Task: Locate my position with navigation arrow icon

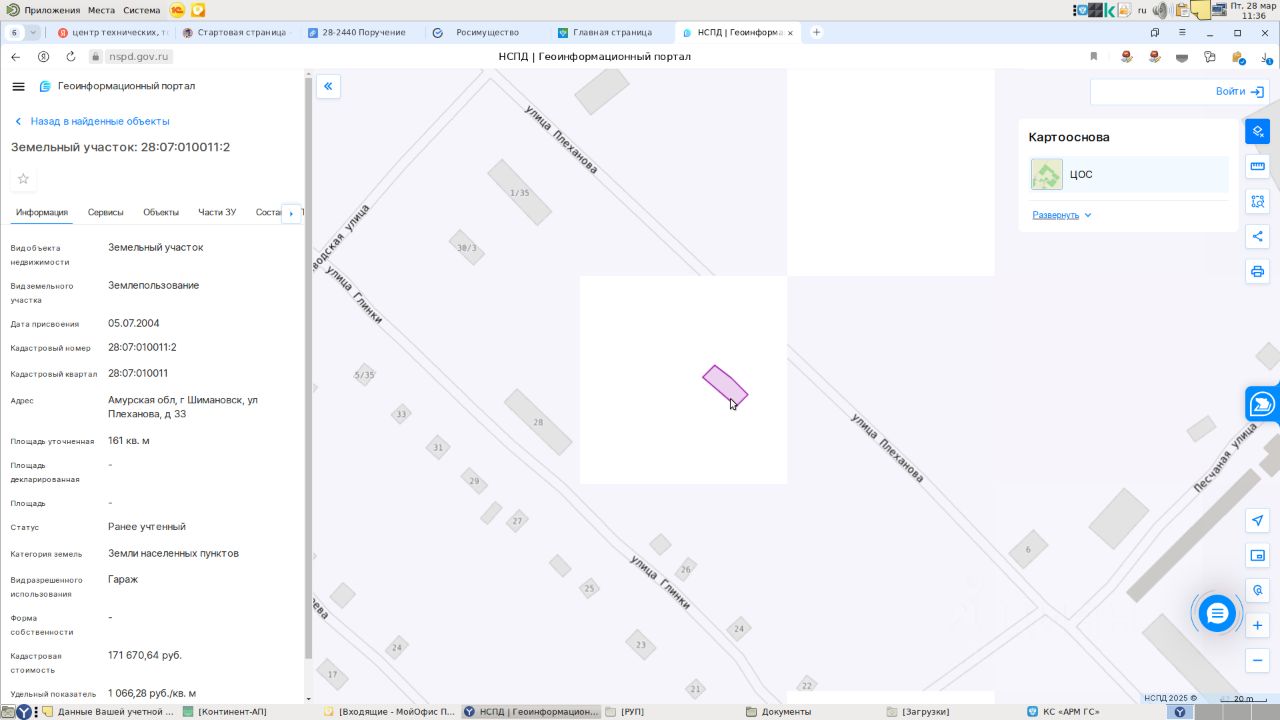Action: pos(1258,520)
